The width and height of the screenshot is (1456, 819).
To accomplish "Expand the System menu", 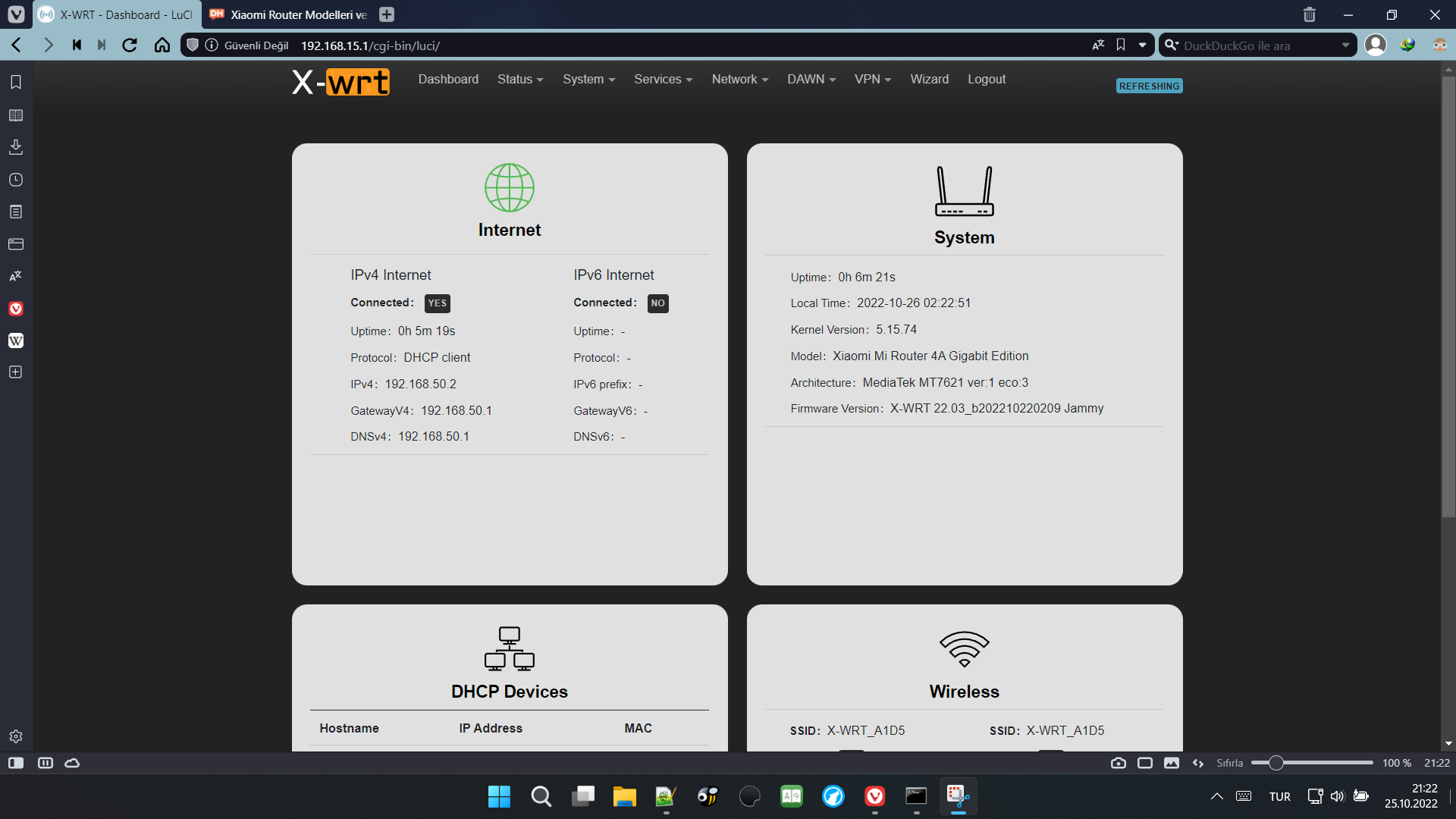I will (588, 79).
